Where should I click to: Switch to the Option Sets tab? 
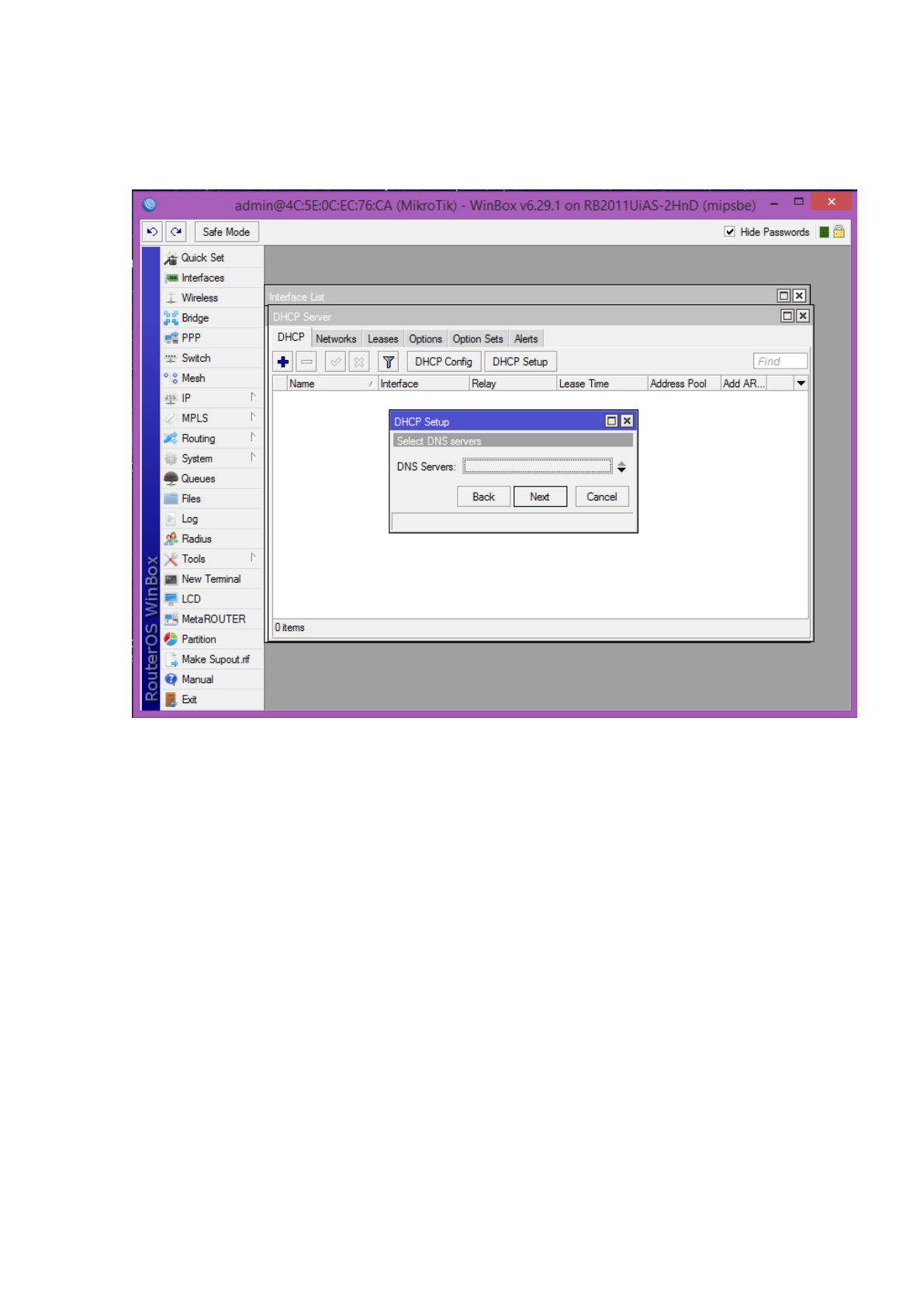[478, 339]
